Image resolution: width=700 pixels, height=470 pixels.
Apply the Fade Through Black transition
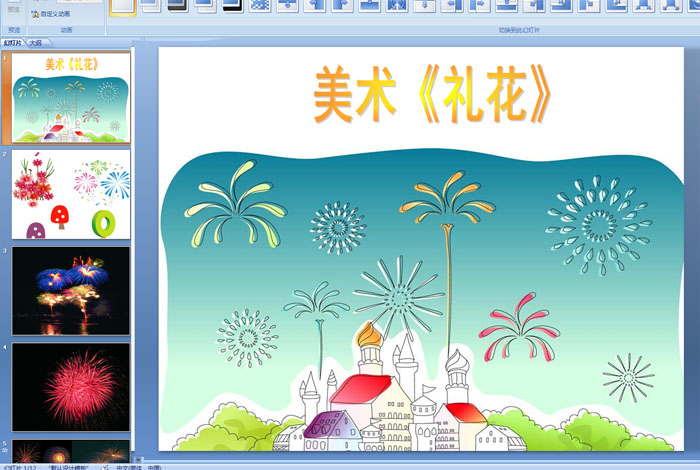[x=178, y=5]
